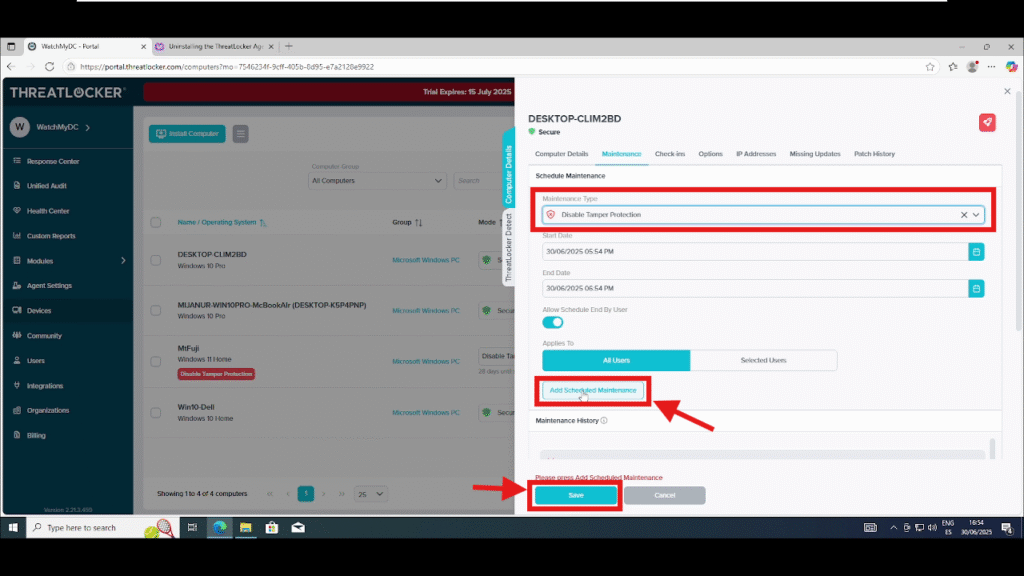Cancel the maintenance panel changes
1024x576 pixels.
[664, 495]
